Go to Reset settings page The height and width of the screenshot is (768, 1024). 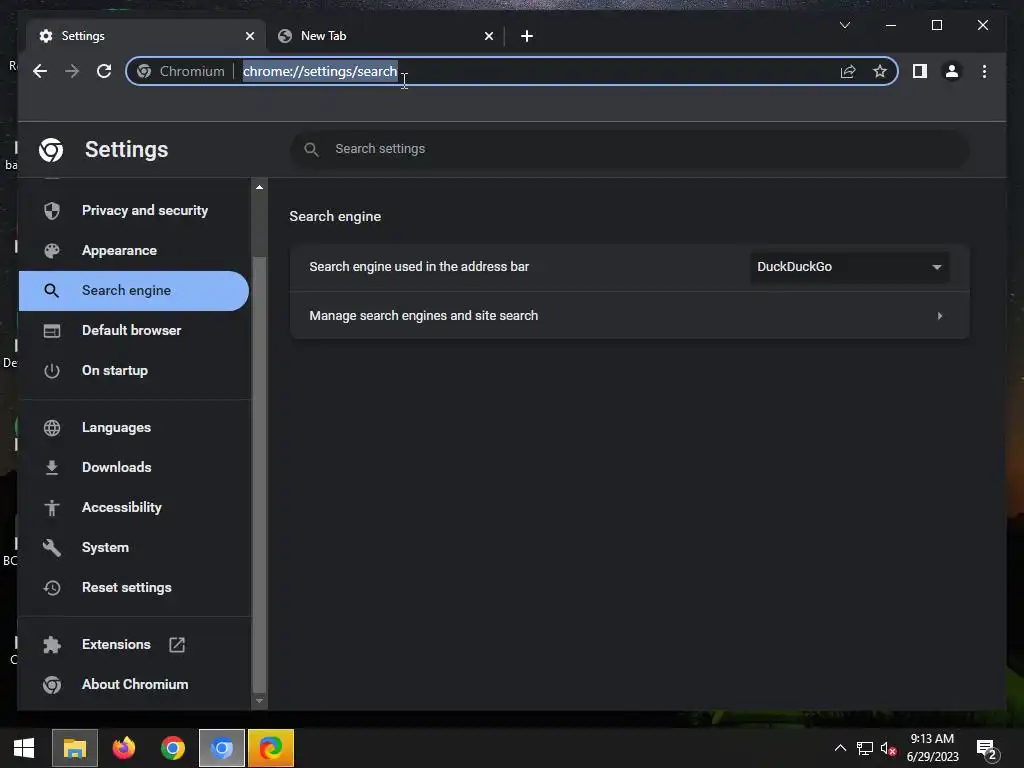point(134,588)
